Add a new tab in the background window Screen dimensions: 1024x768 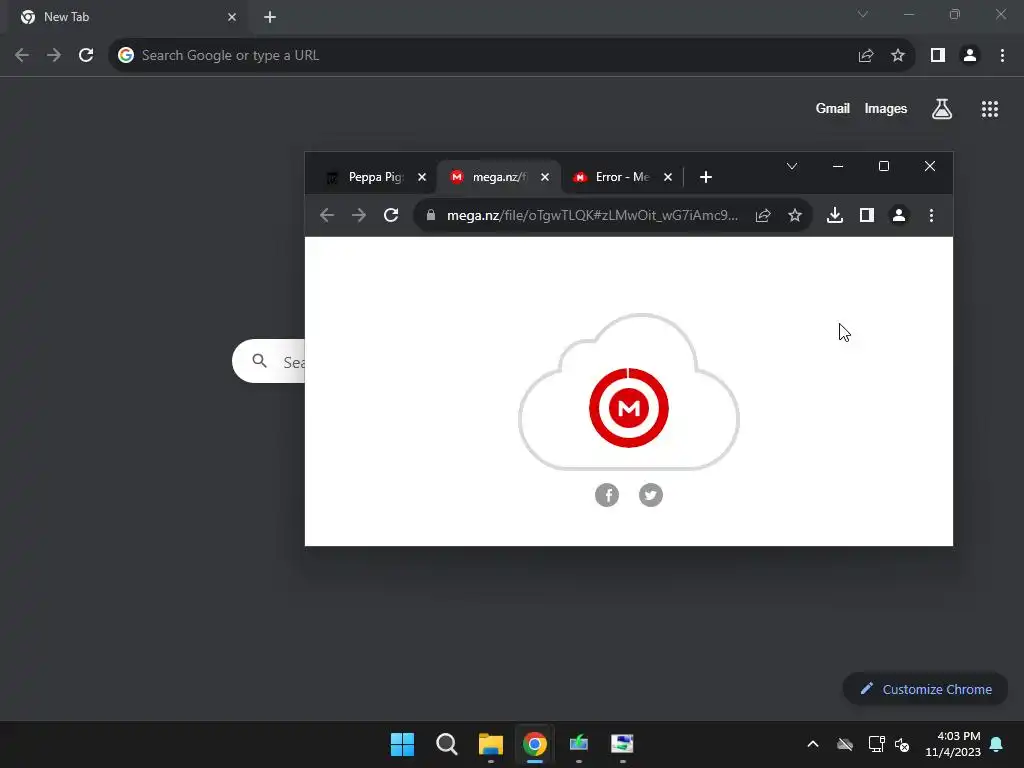[x=270, y=17]
